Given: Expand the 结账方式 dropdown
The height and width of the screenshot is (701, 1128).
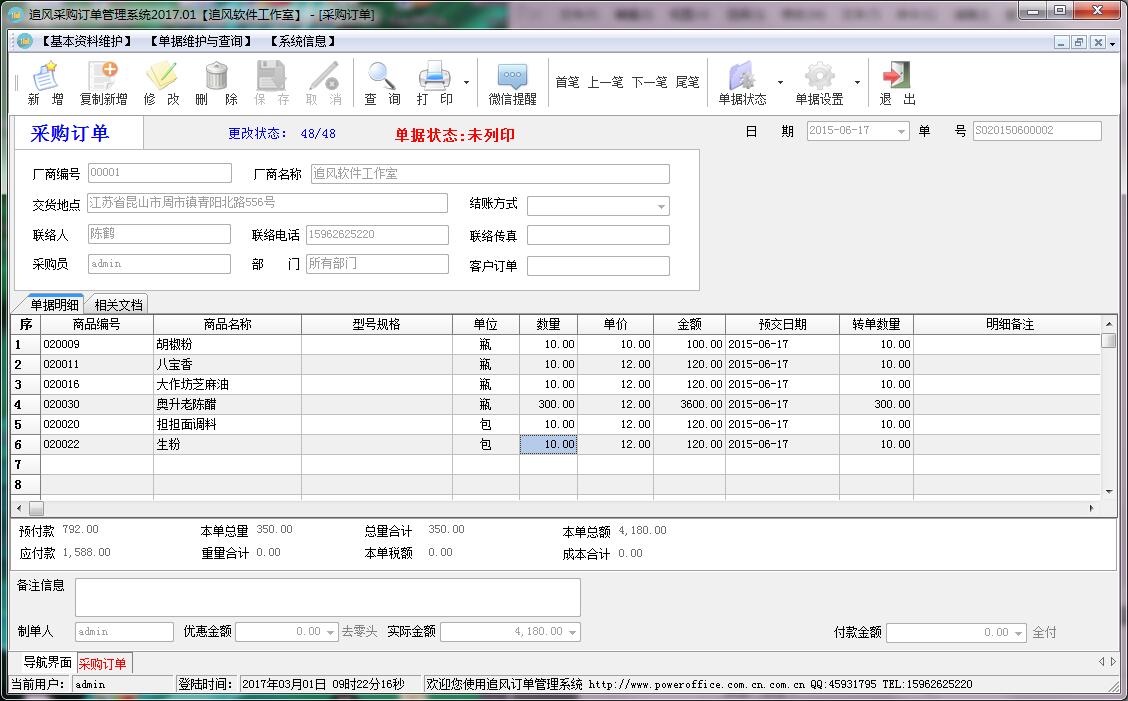Looking at the screenshot, I should tap(661, 207).
